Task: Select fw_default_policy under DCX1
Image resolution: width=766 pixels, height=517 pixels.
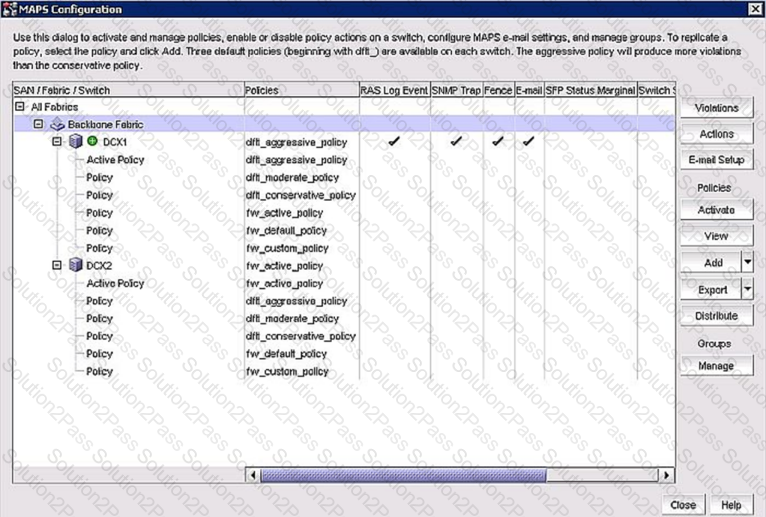Action: 286,230
